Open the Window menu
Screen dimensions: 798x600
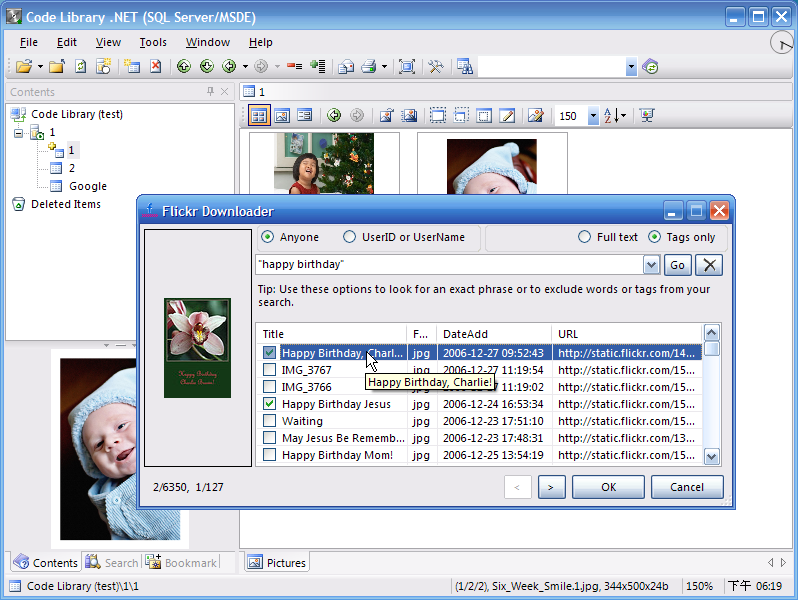pos(208,42)
